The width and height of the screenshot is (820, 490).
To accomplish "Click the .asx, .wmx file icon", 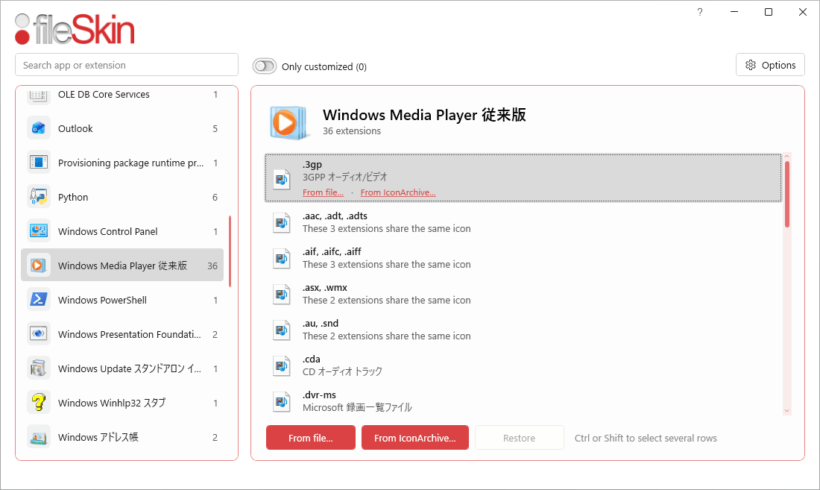I will (281, 294).
